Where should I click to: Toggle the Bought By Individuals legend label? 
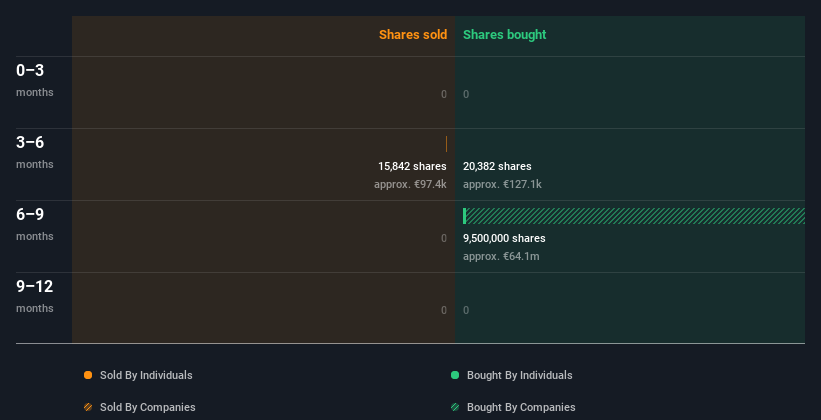[519, 375]
